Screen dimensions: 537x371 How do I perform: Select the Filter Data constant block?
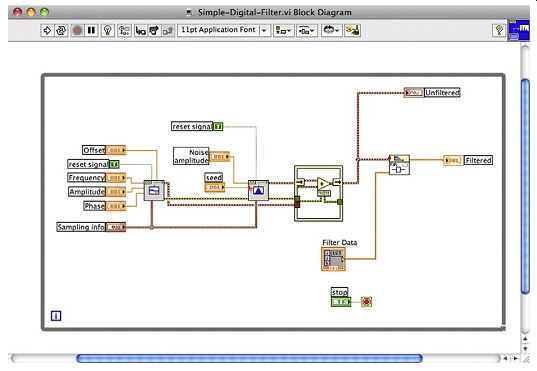[x=333, y=259]
